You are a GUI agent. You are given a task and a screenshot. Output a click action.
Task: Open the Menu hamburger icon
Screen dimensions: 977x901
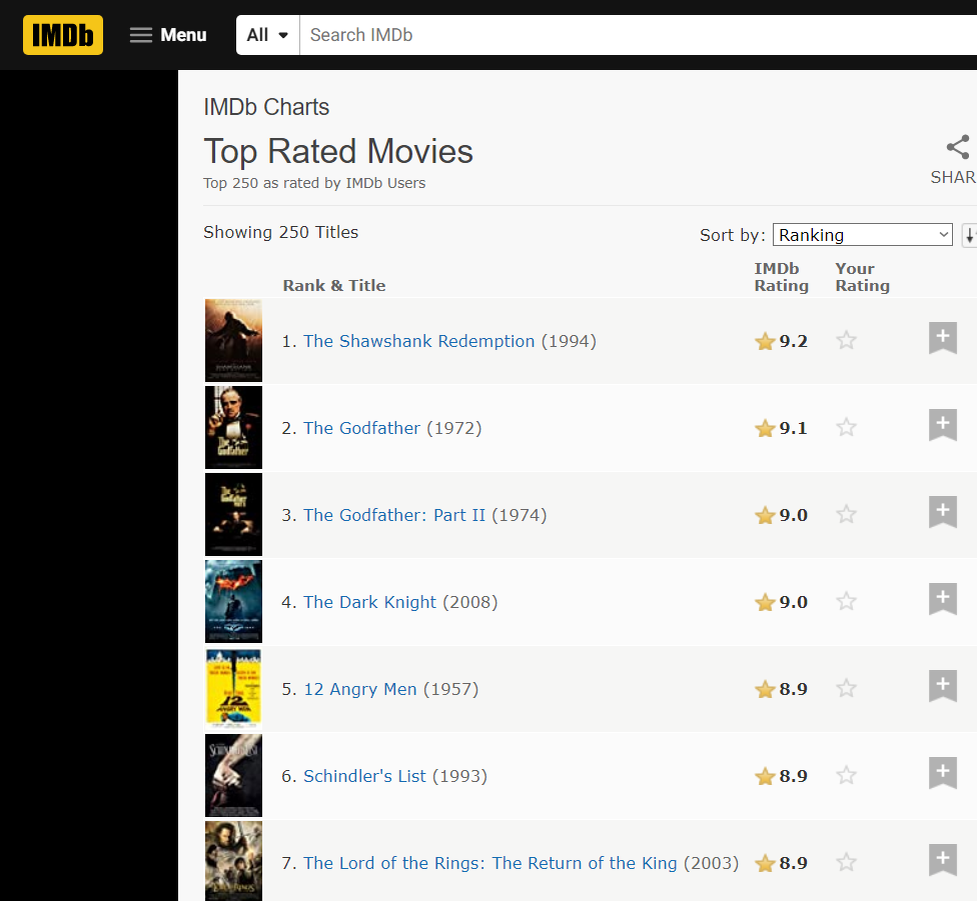point(141,35)
